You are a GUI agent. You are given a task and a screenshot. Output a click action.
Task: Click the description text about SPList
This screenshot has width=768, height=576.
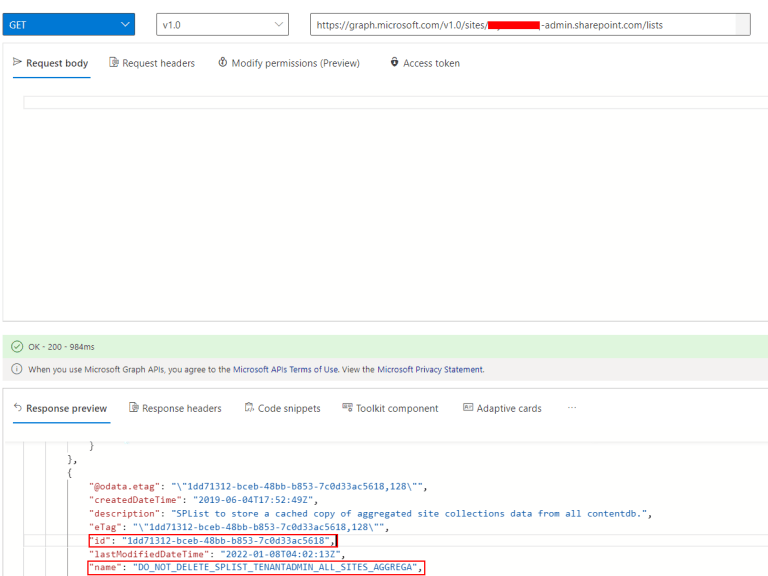[x=409, y=513]
